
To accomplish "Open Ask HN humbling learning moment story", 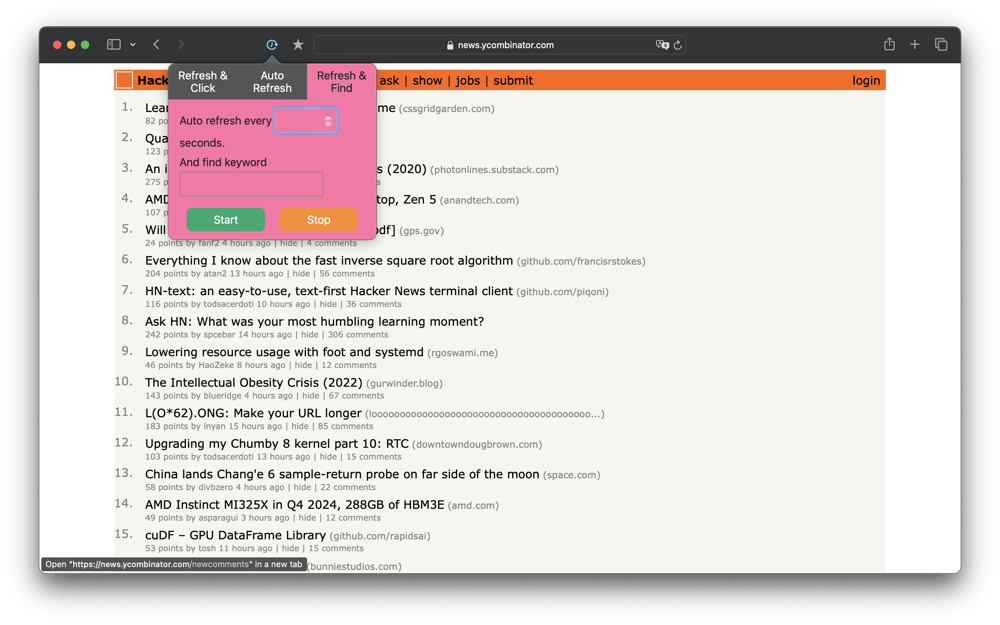I will click(314, 321).
